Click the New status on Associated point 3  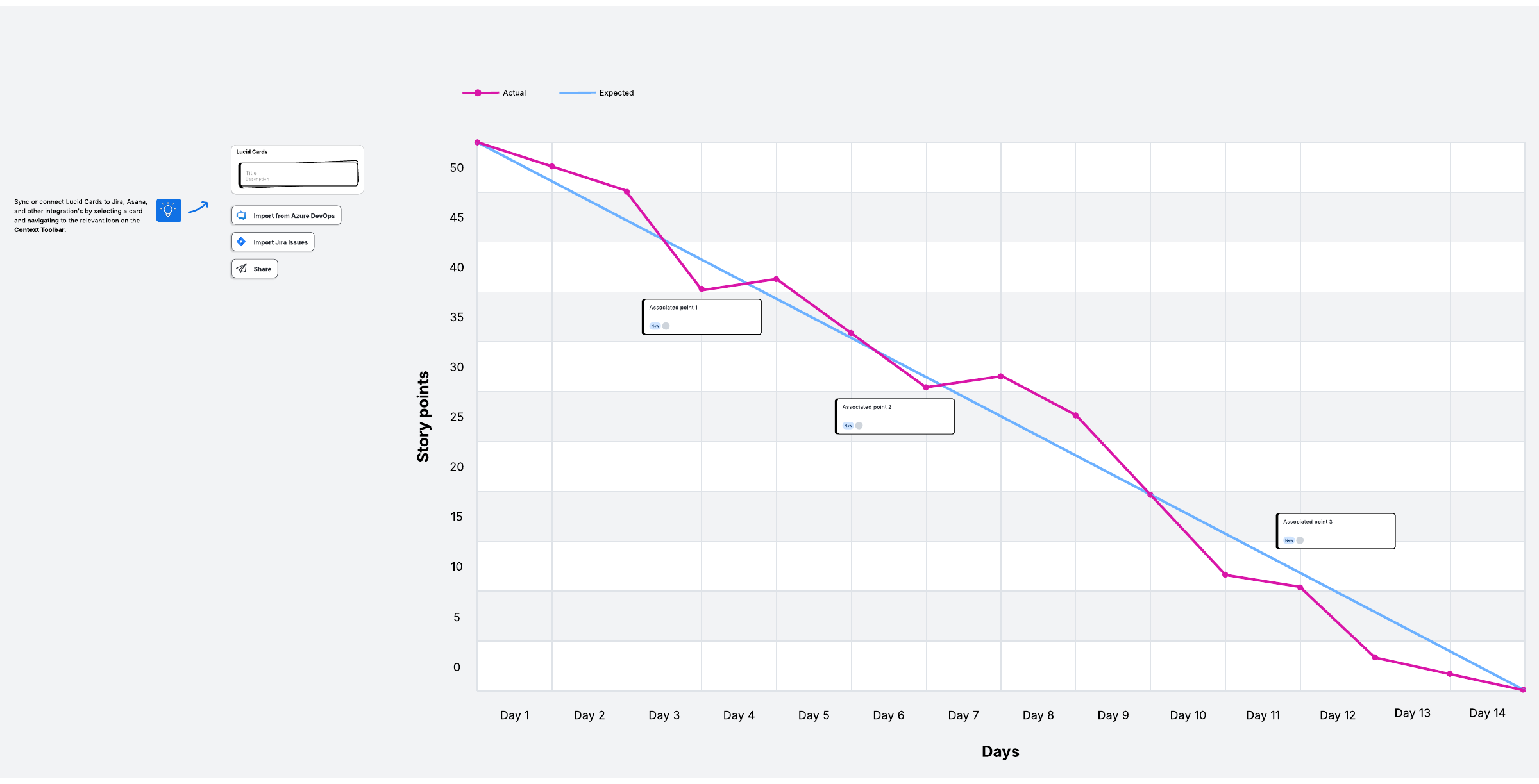[x=1289, y=540]
